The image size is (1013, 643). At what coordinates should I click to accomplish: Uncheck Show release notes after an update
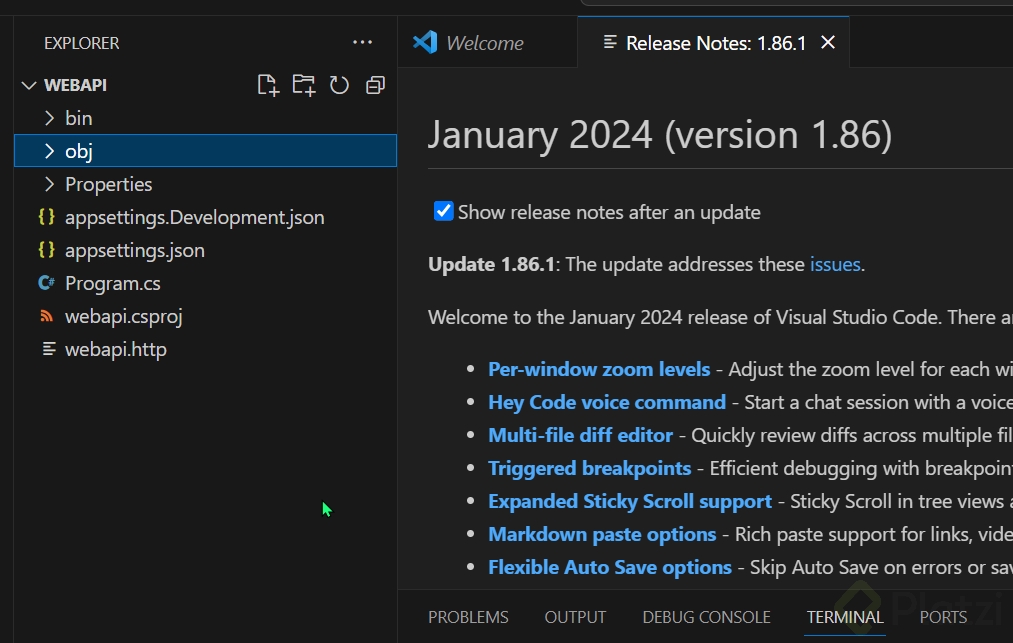(x=444, y=211)
